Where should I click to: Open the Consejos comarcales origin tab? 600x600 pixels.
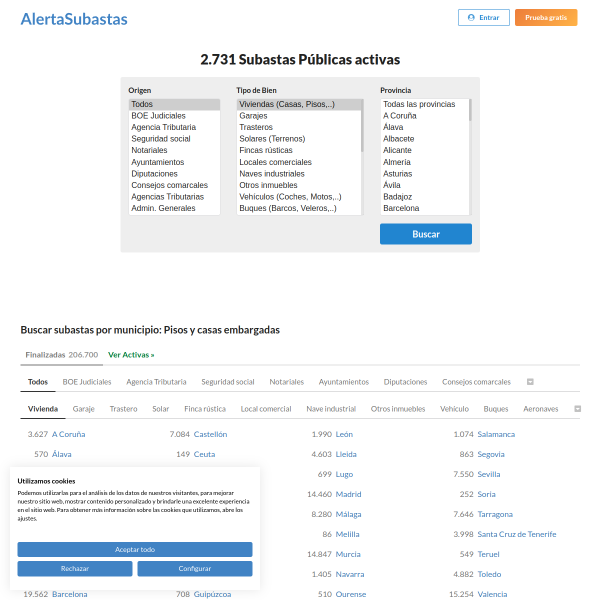tap(476, 382)
